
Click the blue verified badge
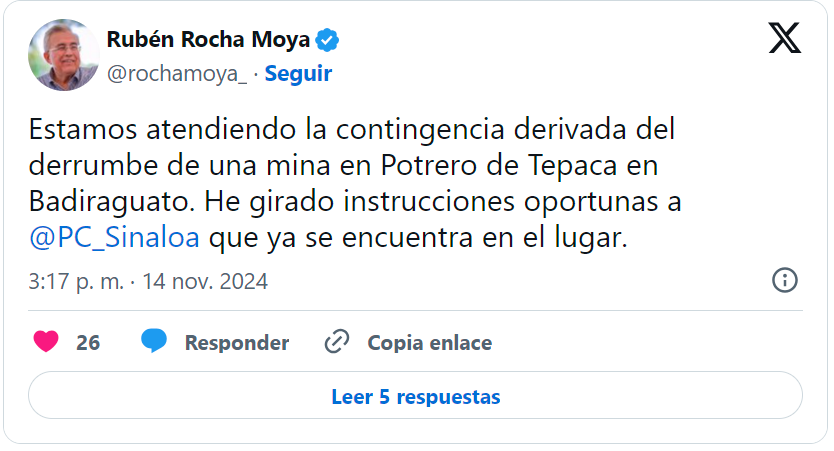pyautogui.click(x=328, y=41)
